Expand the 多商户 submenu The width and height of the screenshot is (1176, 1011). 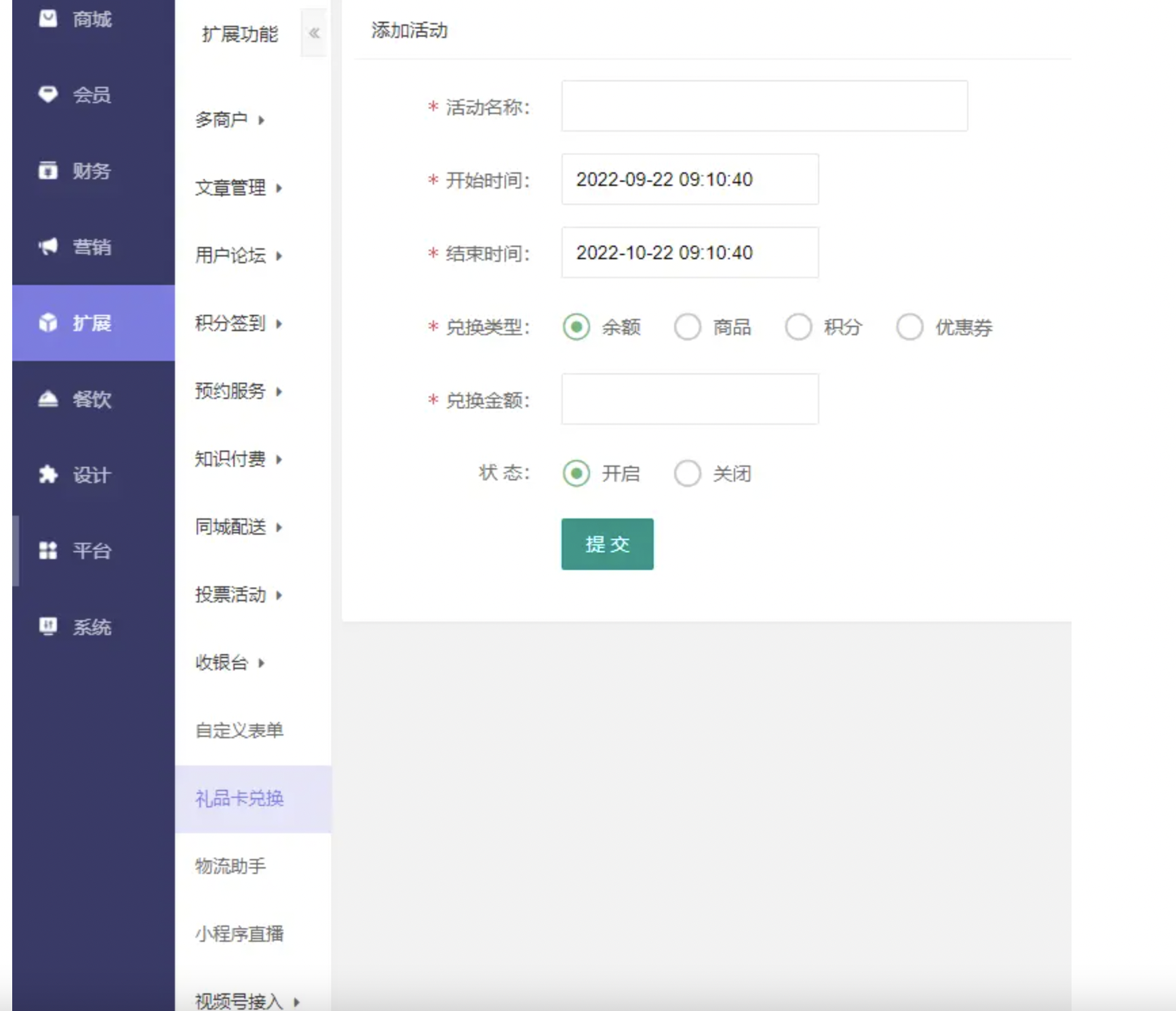pyautogui.click(x=230, y=120)
